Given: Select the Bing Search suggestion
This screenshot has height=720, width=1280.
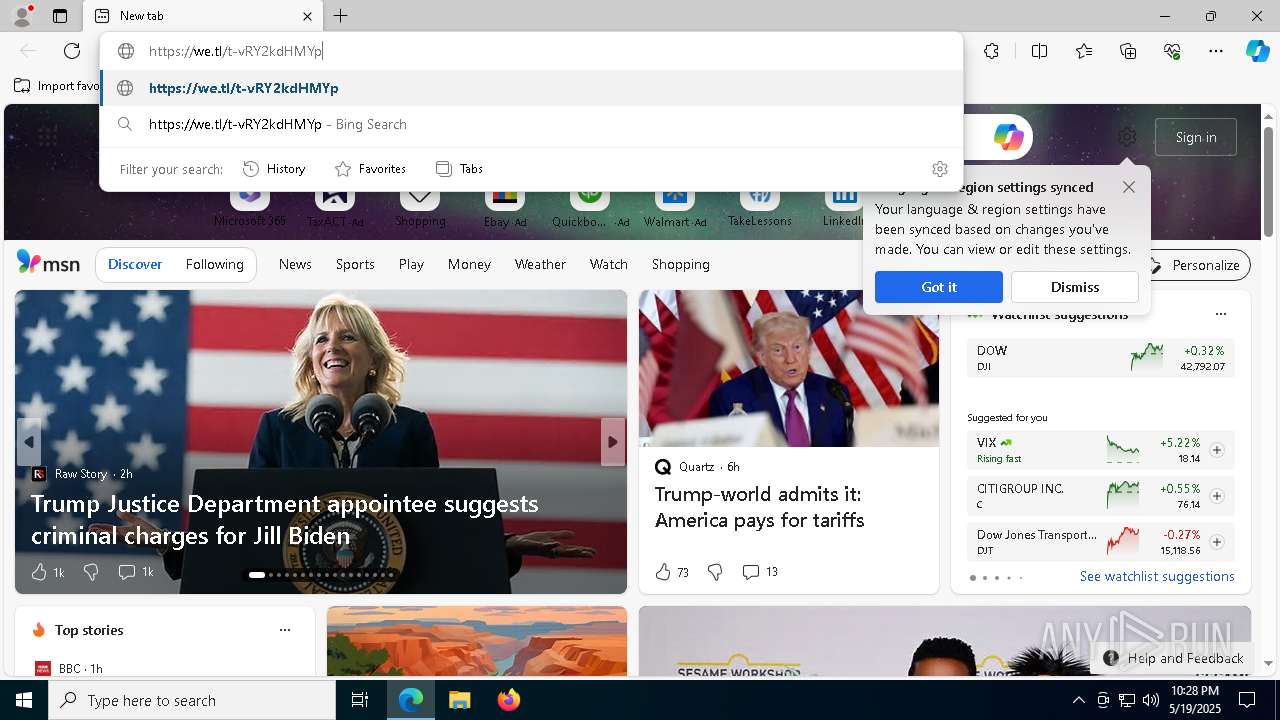Looking at the screenshot, I should coord(532,124).
